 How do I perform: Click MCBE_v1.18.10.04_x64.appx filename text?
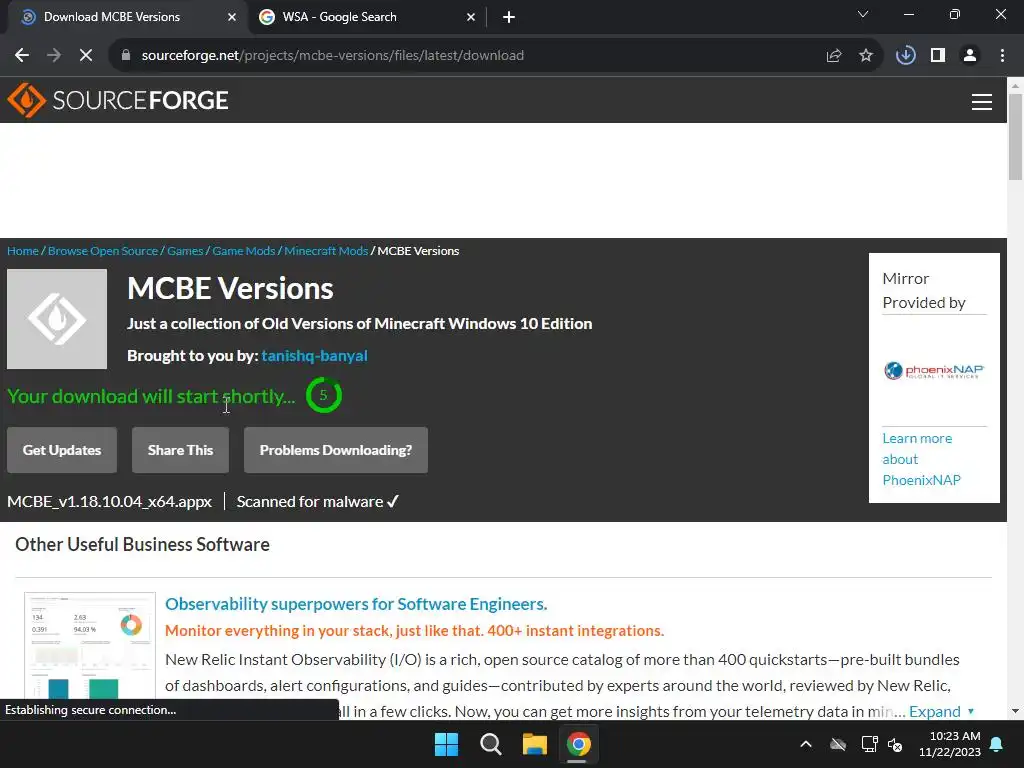(x=109, y=502)
